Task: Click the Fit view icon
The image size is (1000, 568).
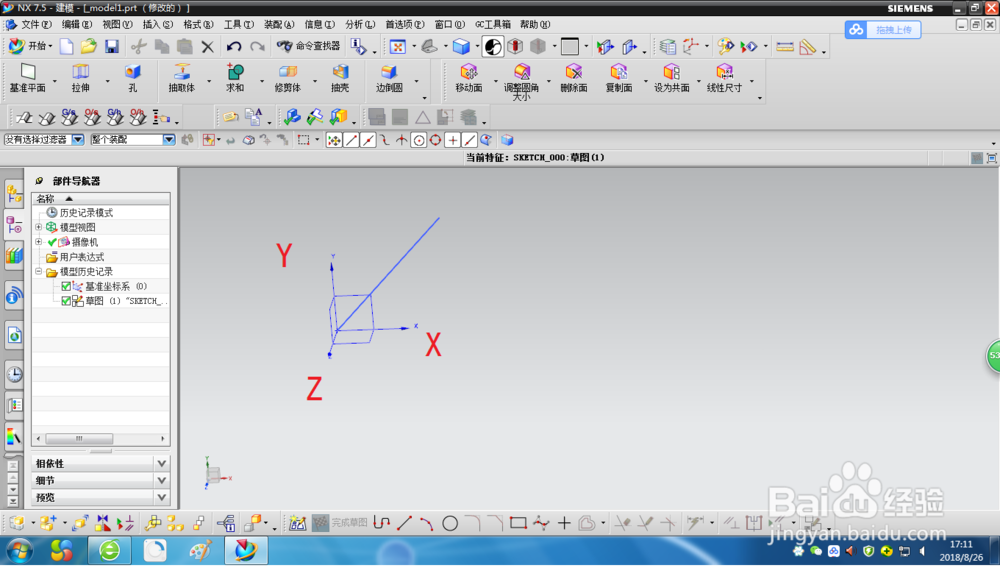Action: (x=398, y=47)
